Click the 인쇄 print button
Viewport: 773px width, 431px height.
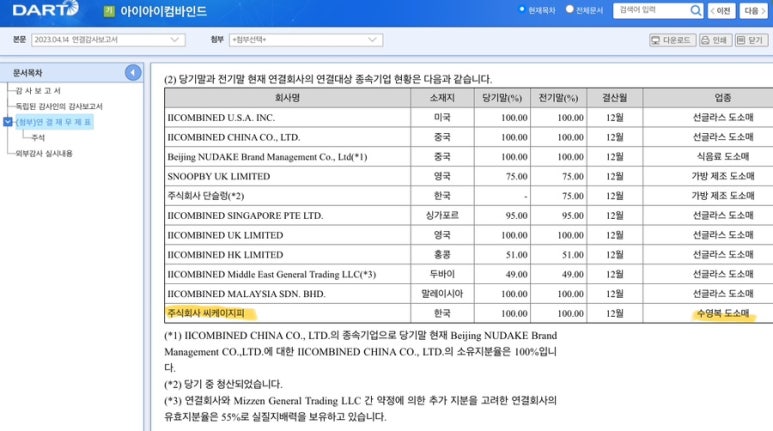(715, 40)
